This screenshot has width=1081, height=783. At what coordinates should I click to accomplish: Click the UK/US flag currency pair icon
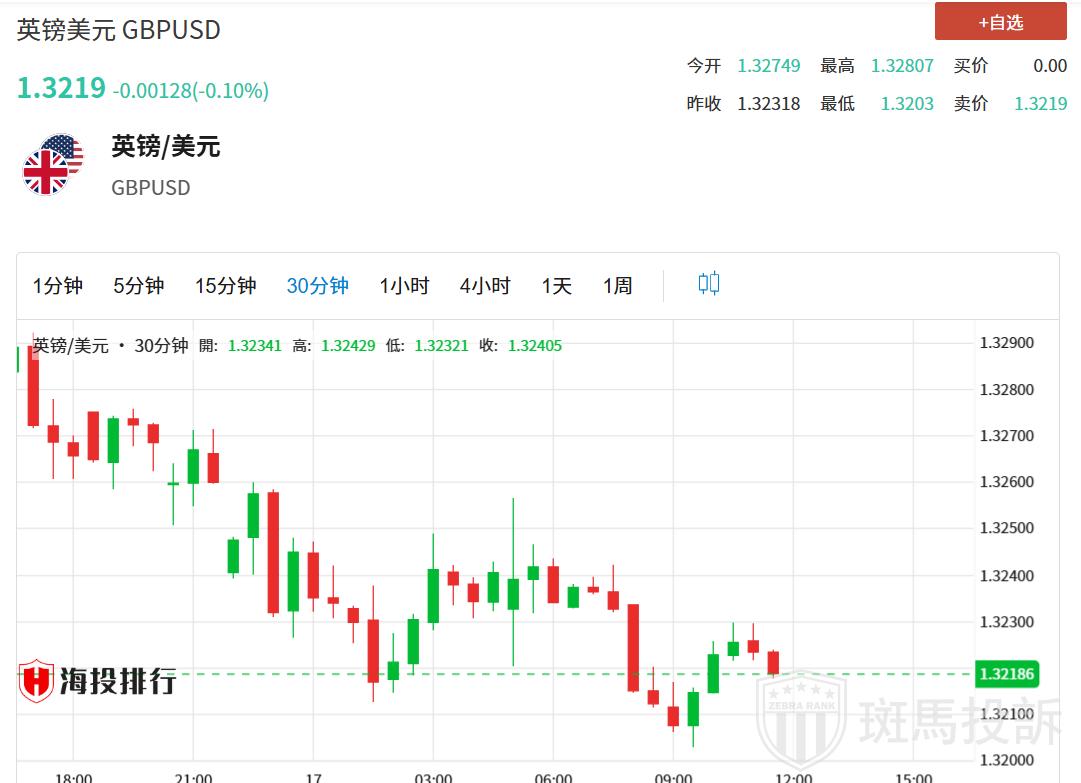(52, 164)
